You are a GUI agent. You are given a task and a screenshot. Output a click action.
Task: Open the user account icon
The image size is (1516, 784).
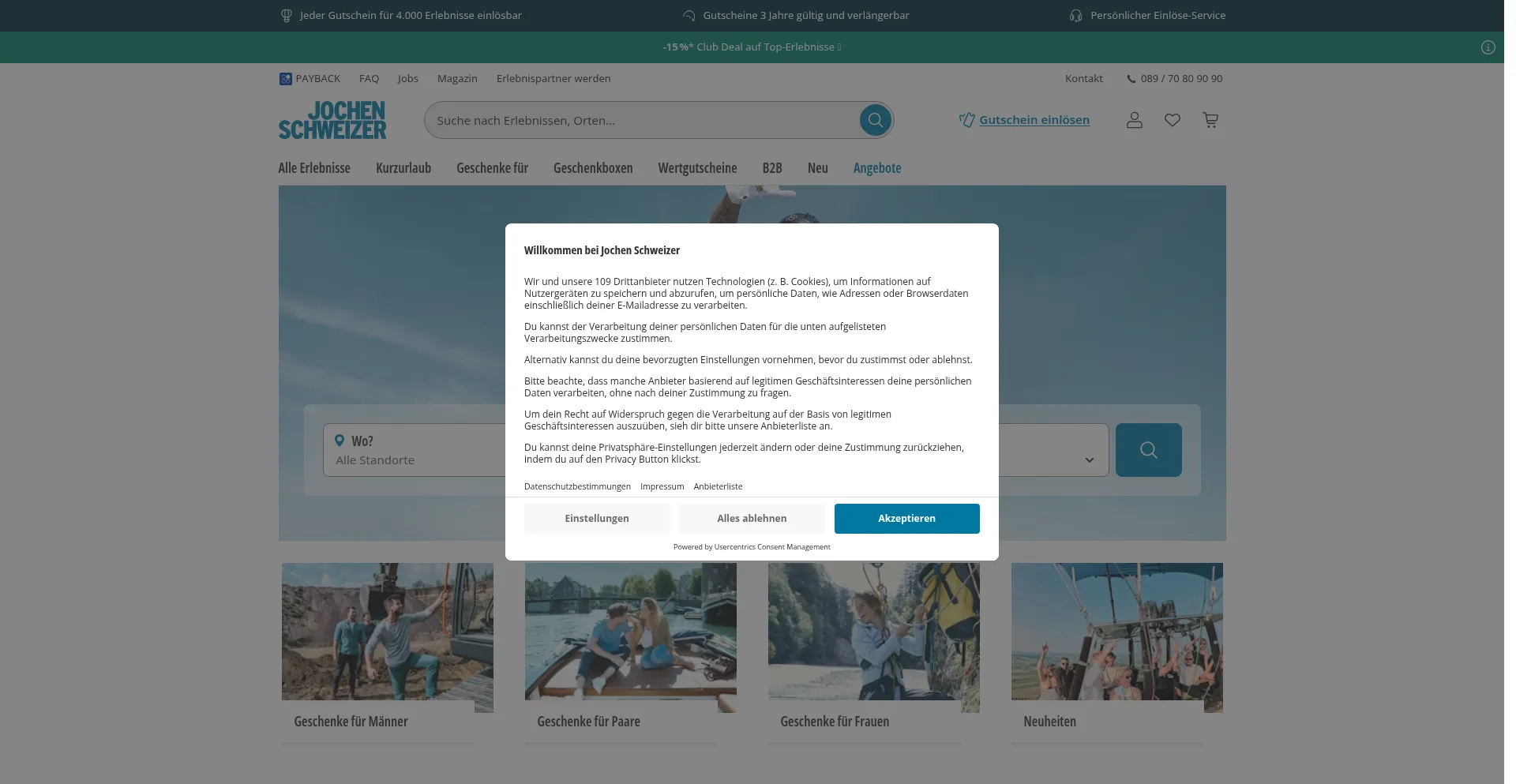click(1134, 120)
